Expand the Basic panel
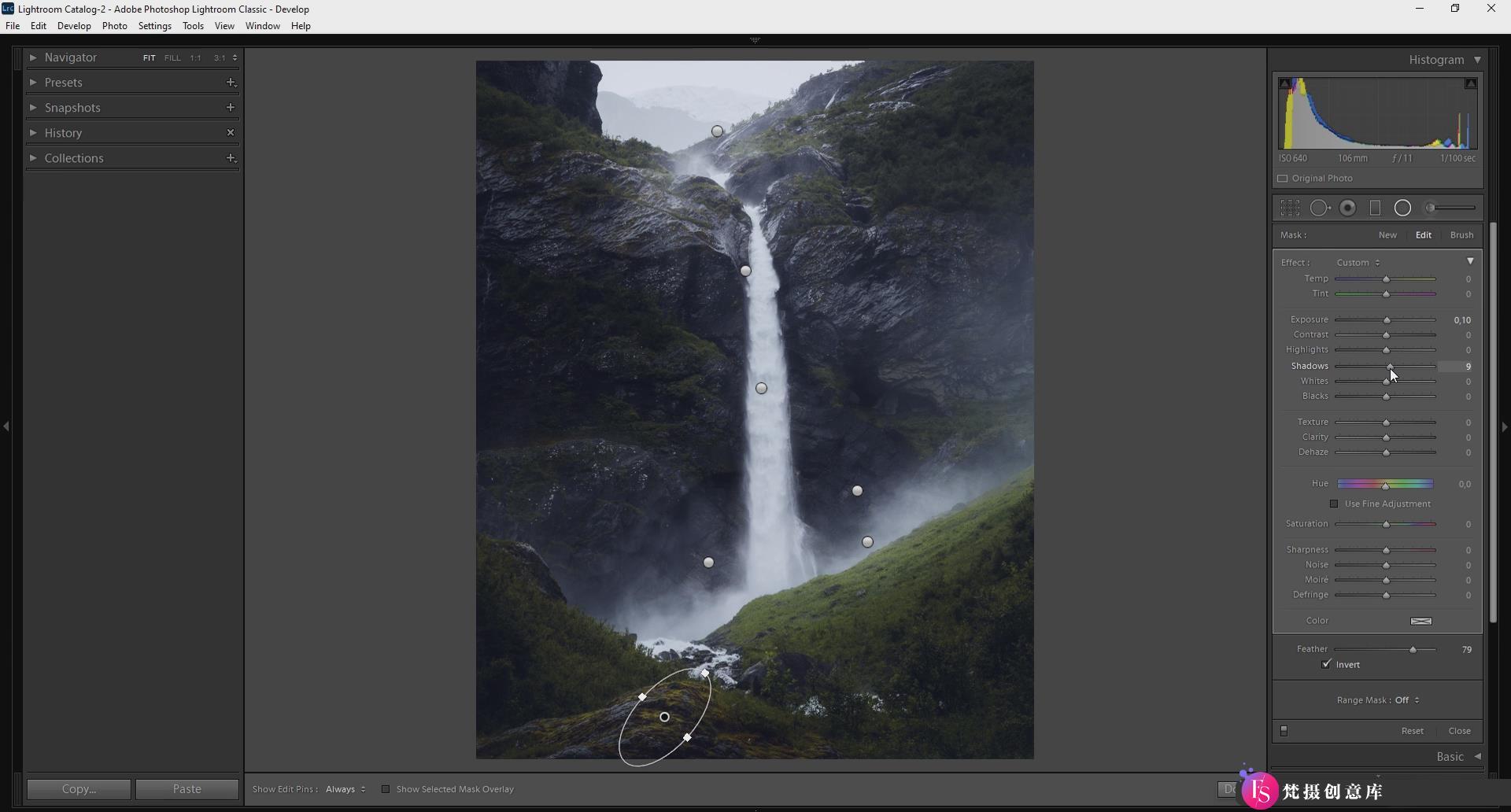This screenshot has width=1511, height=812. tap(1477, 756)
